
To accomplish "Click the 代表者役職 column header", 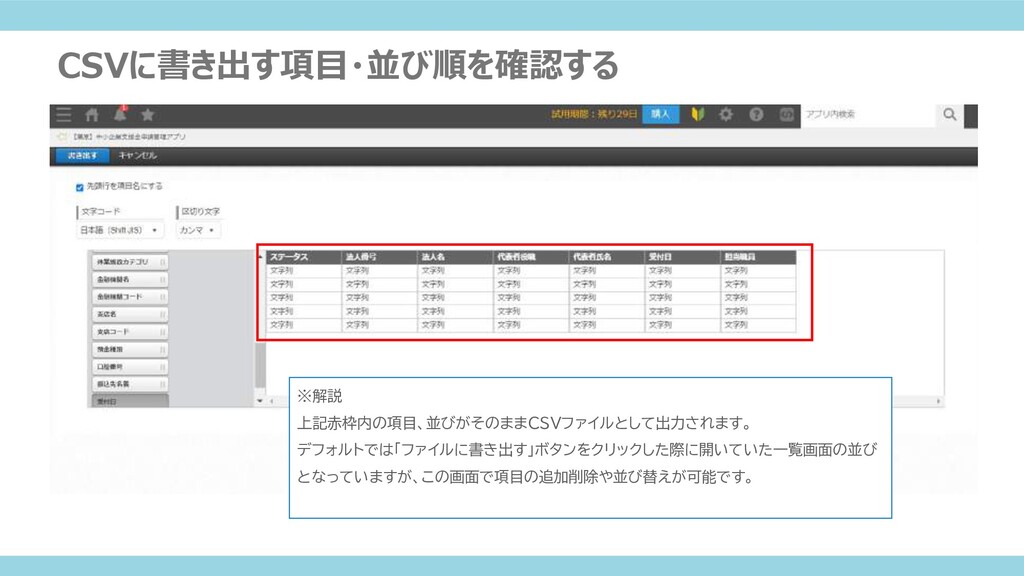I will coord(531,257).
